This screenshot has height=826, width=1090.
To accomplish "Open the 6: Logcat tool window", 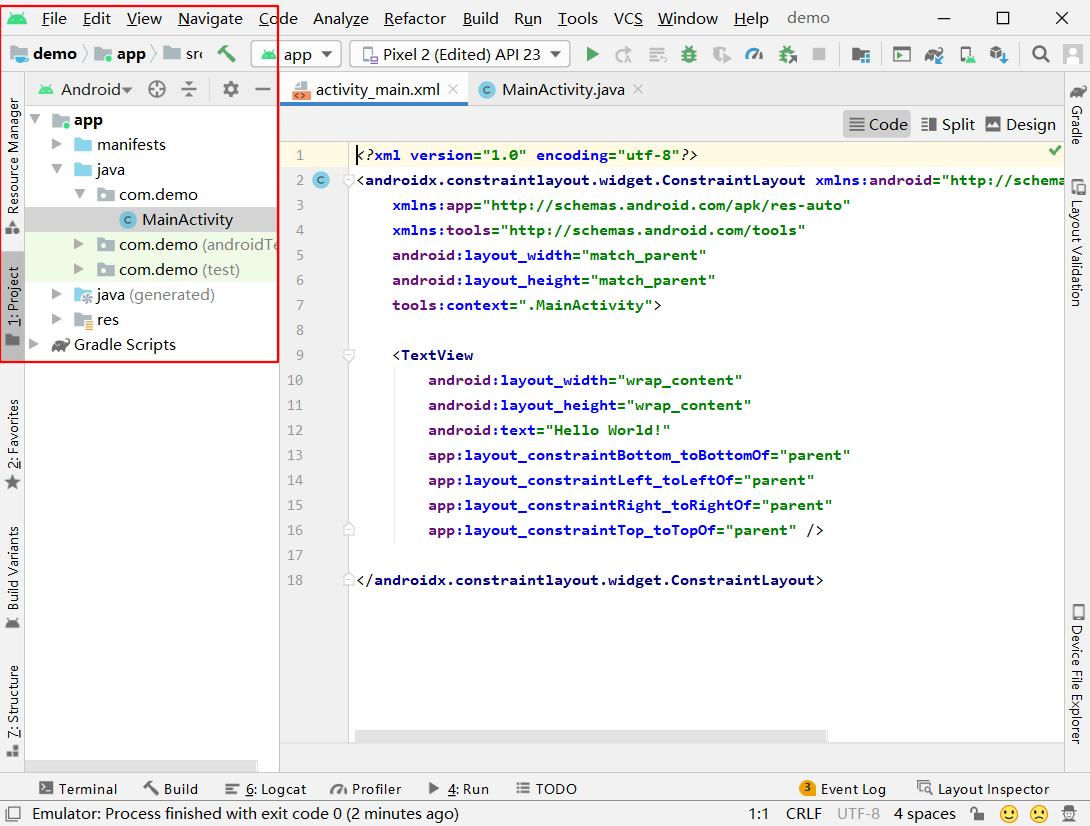I will tap(266, 788).
